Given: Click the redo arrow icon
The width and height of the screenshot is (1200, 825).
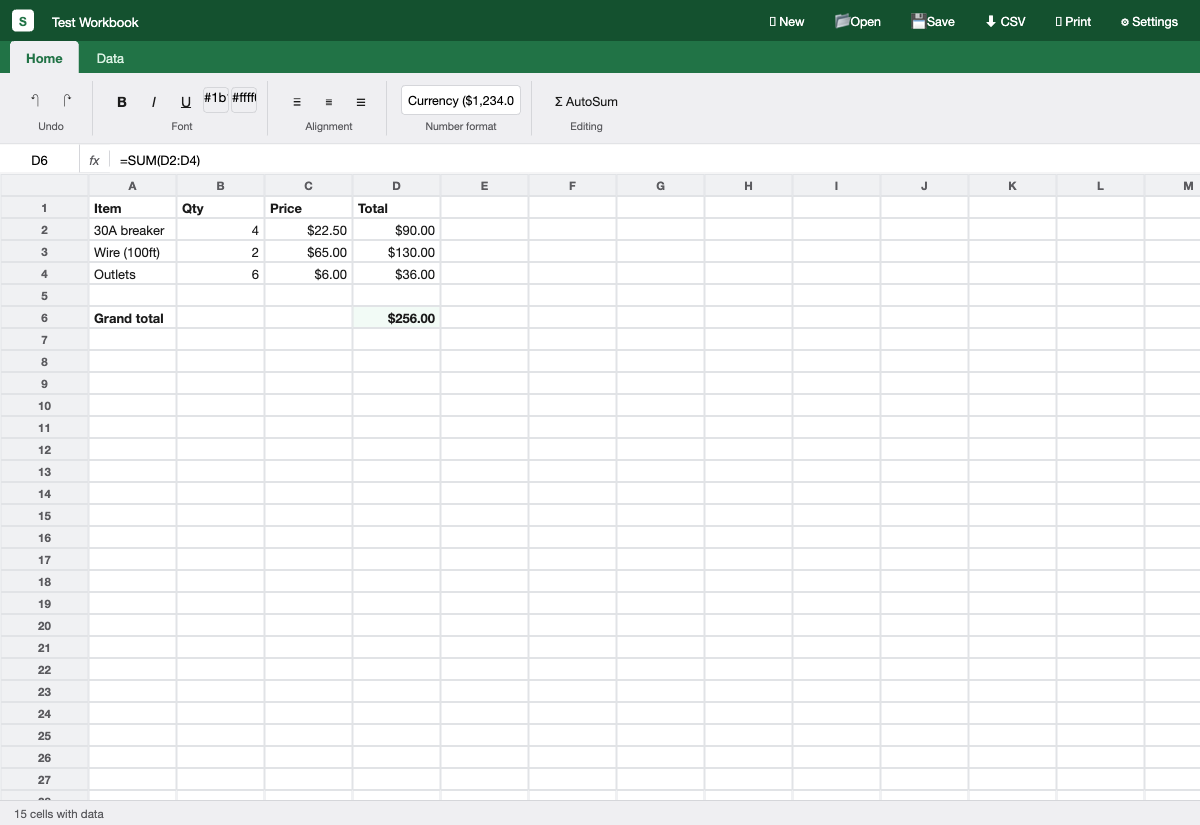Looking at the screenshot, I should pyautogui.click(x=67, y=101).
